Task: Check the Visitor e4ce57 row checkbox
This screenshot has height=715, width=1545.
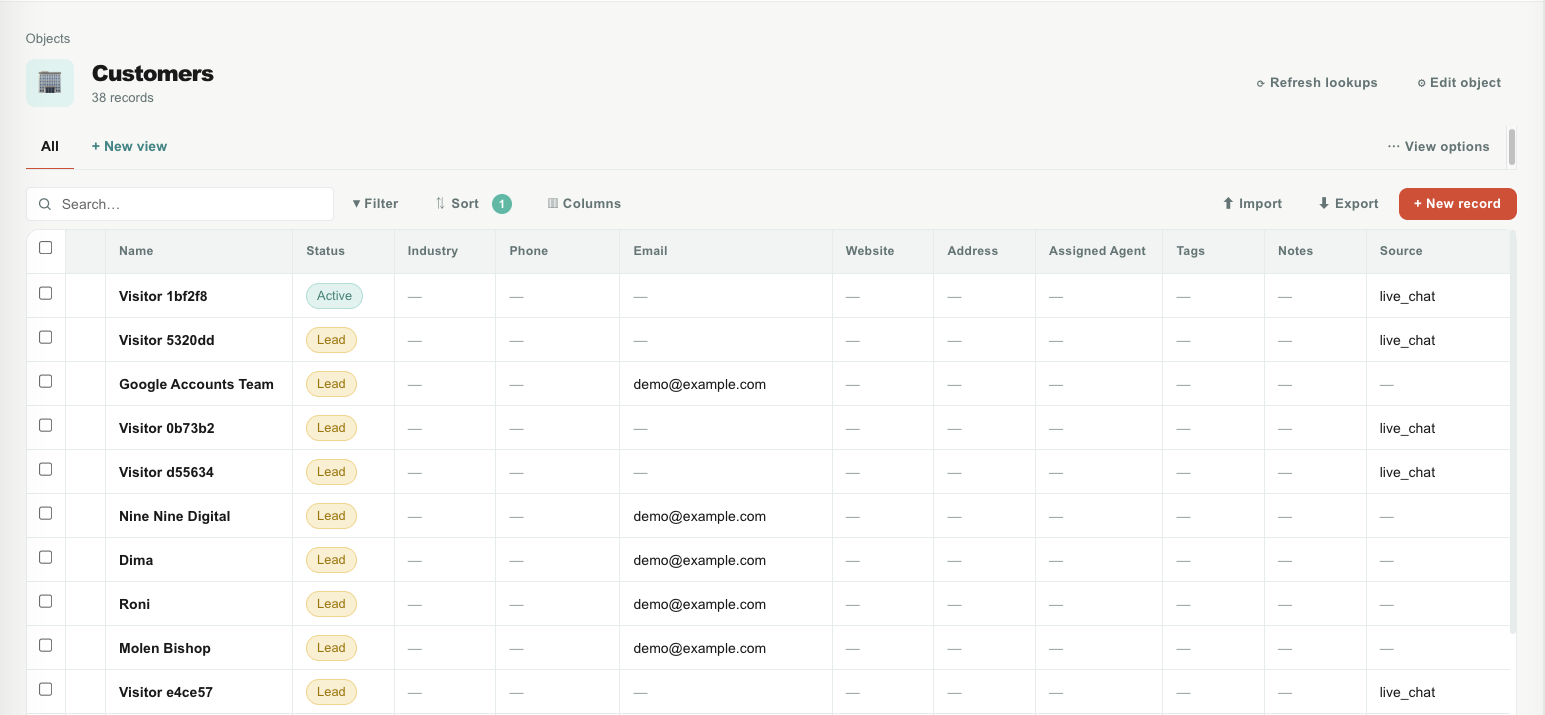Action: [x=45, y=690]
